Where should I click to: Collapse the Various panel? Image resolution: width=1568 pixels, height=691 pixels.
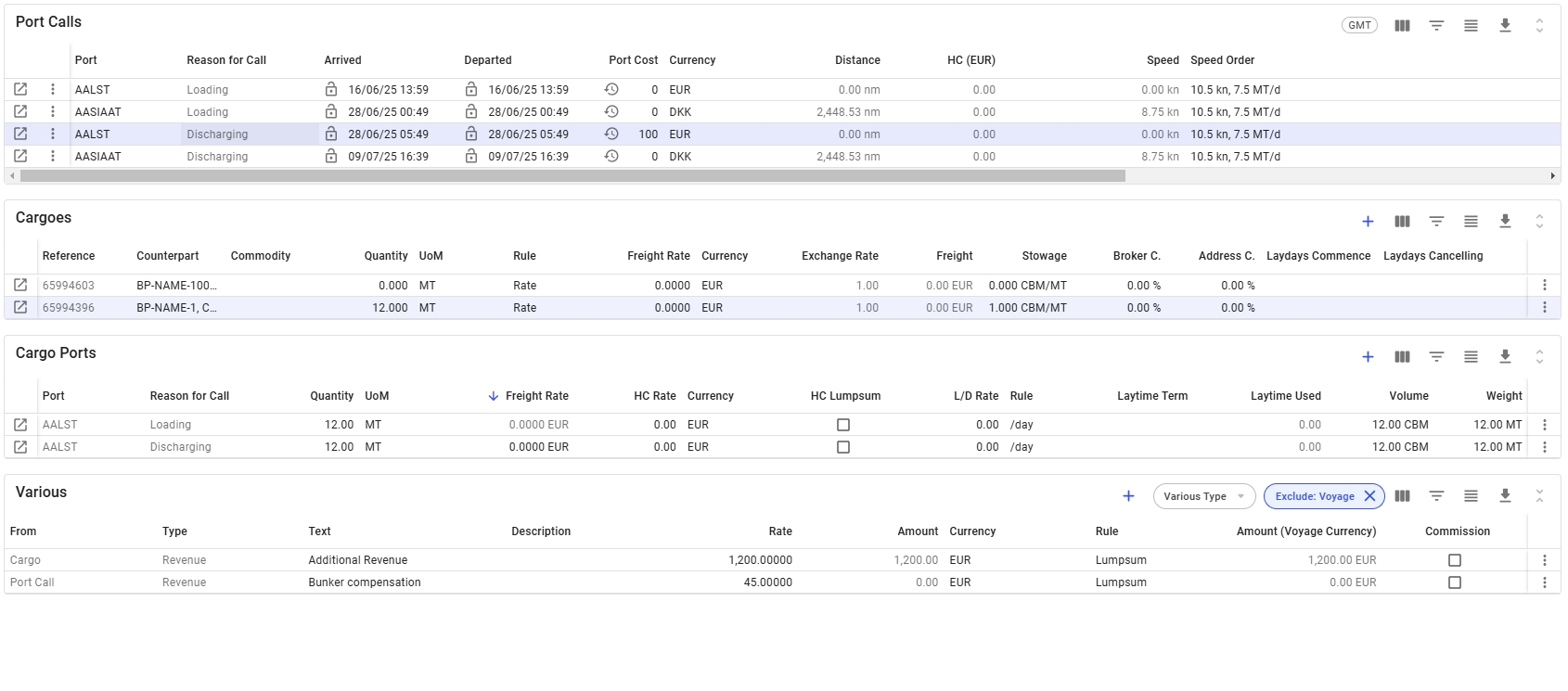pyautogui.click(x=1539, y=496)
